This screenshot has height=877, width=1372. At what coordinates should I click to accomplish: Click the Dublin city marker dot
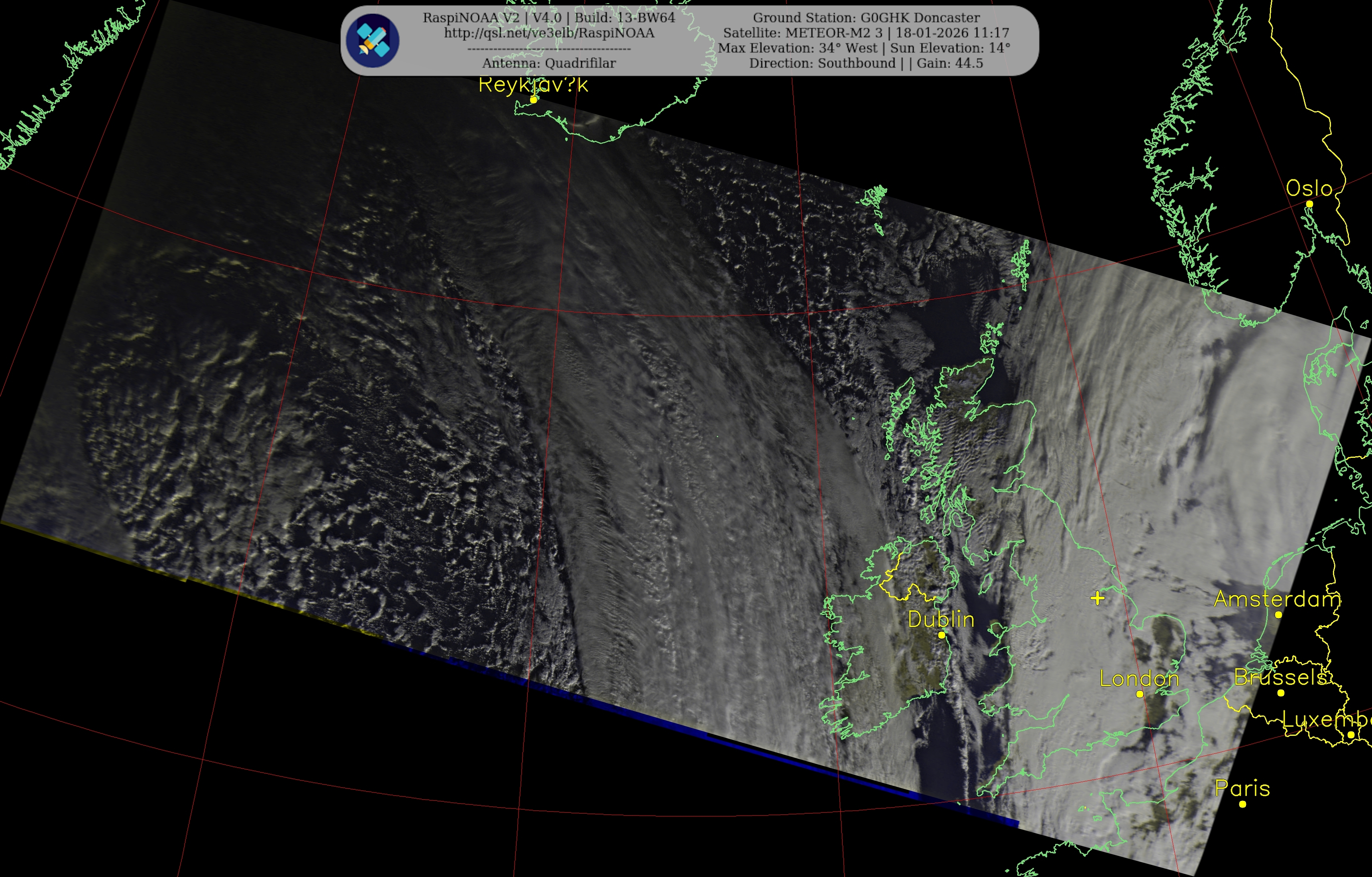(x=941, y=635)
